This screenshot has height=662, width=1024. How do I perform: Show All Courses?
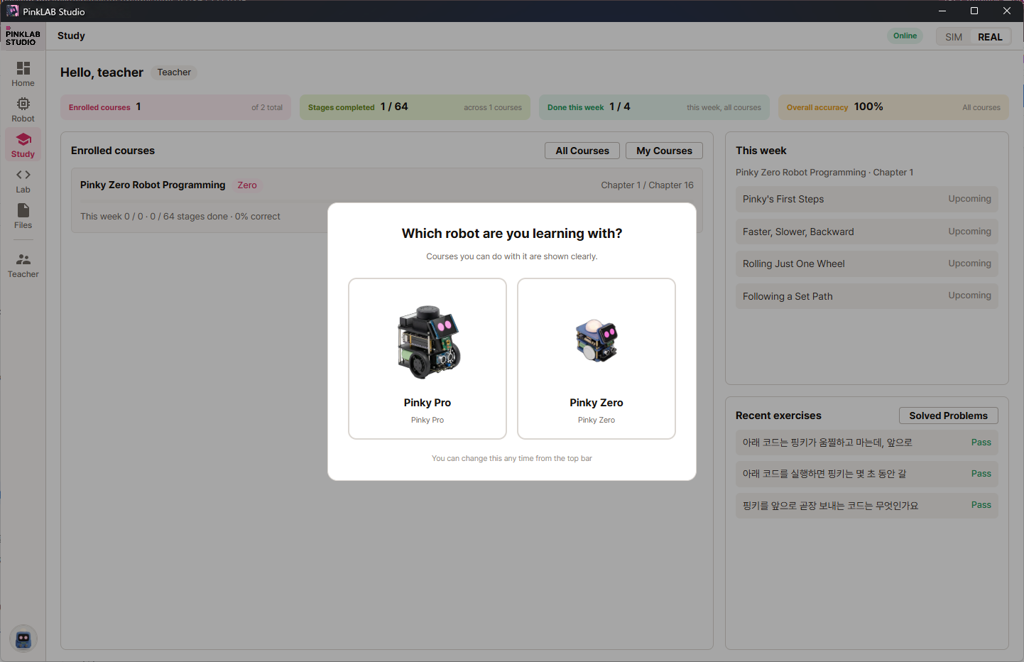(x=582, y=151)
